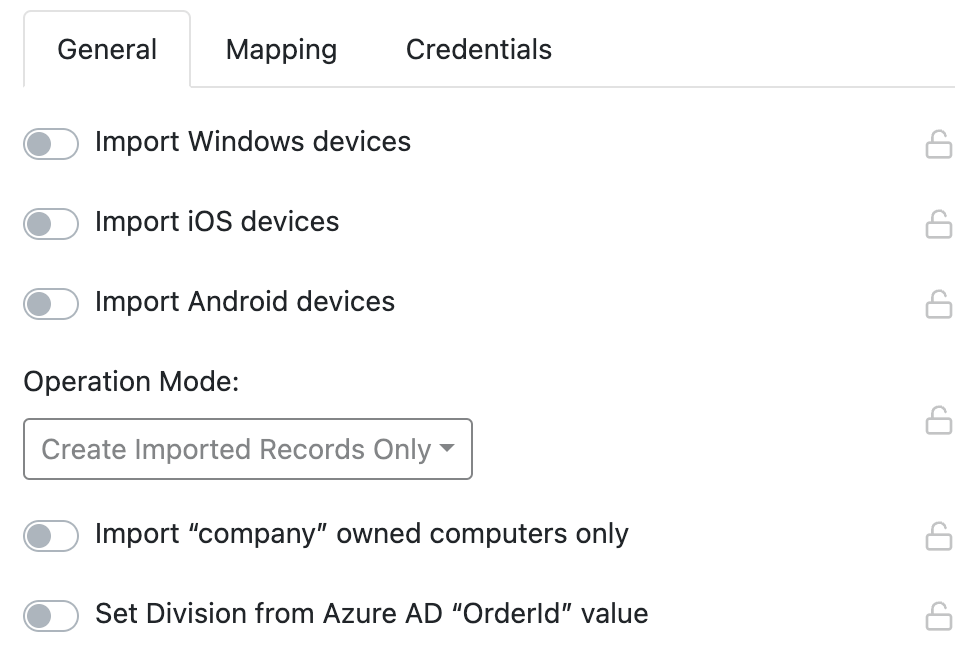The height and width of the screenshot is (662, 980).
Task: Switch to the Mapping tab
Action: pyautogui.click(x=281, y=49)
